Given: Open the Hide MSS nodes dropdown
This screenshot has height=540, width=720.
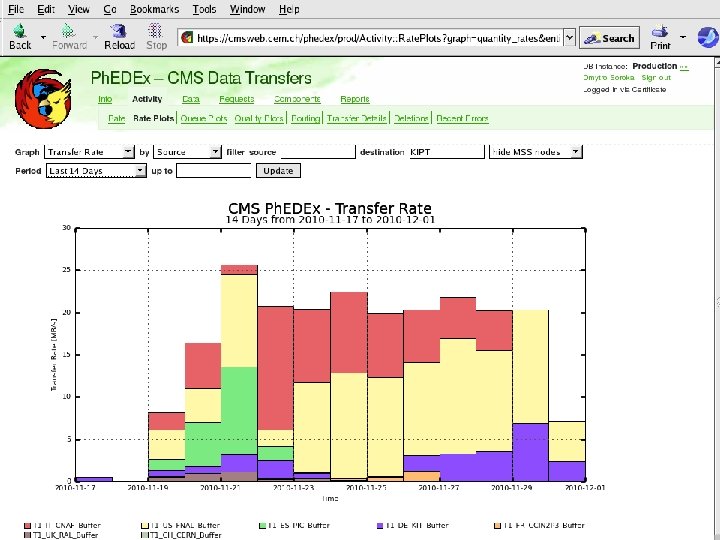Looking at the screenshot, I should (535, 152).
